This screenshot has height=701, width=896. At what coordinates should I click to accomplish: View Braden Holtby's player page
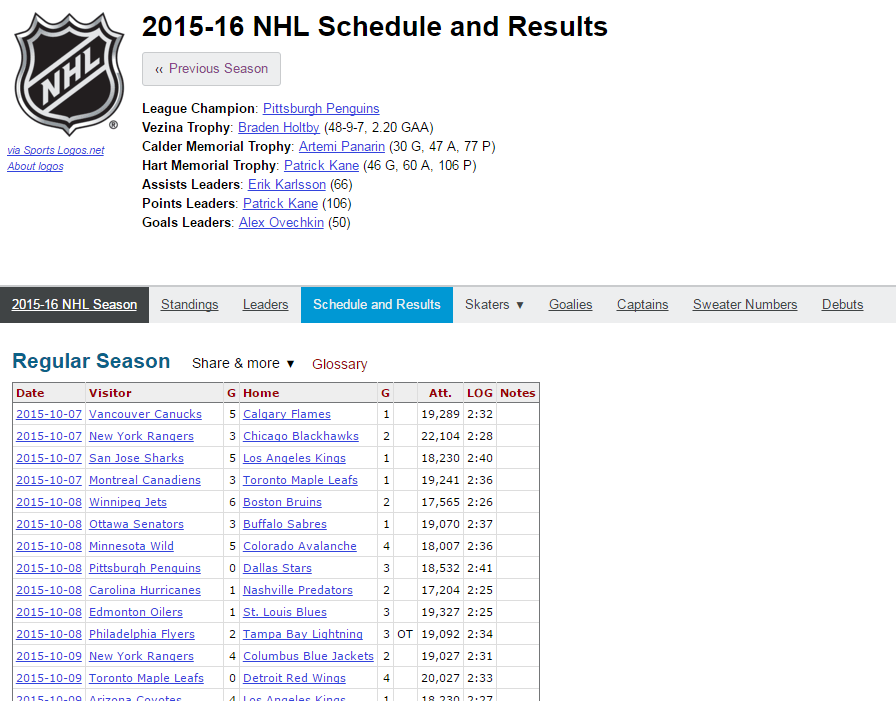(278, 127)
